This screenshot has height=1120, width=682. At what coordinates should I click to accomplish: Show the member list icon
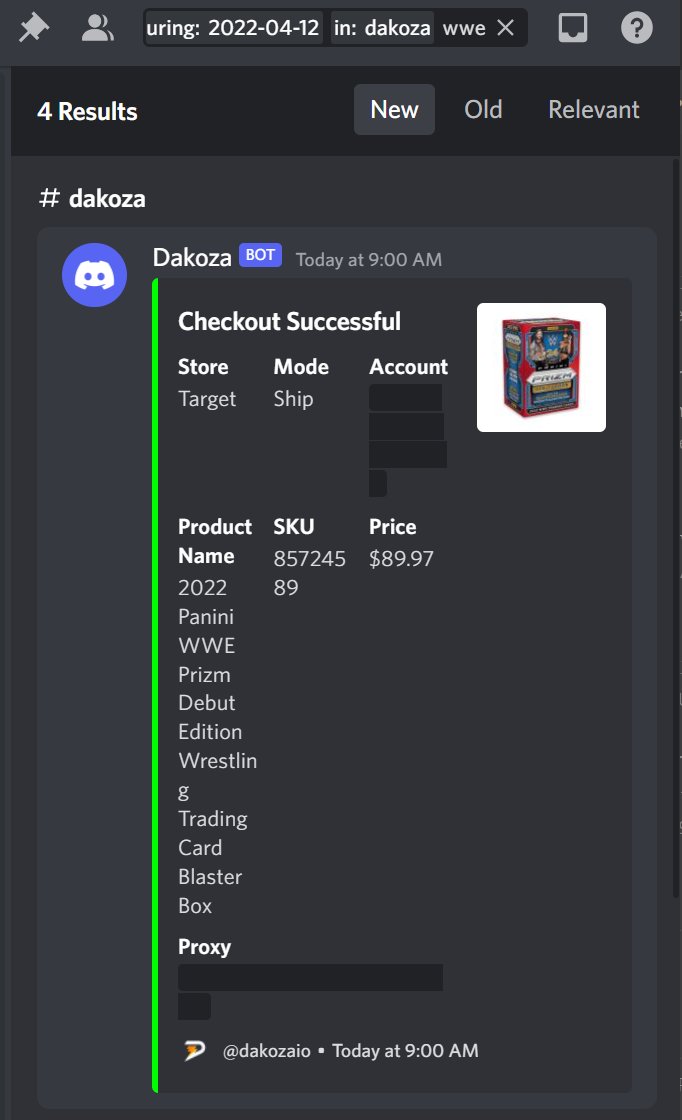[x=97, y=28]
